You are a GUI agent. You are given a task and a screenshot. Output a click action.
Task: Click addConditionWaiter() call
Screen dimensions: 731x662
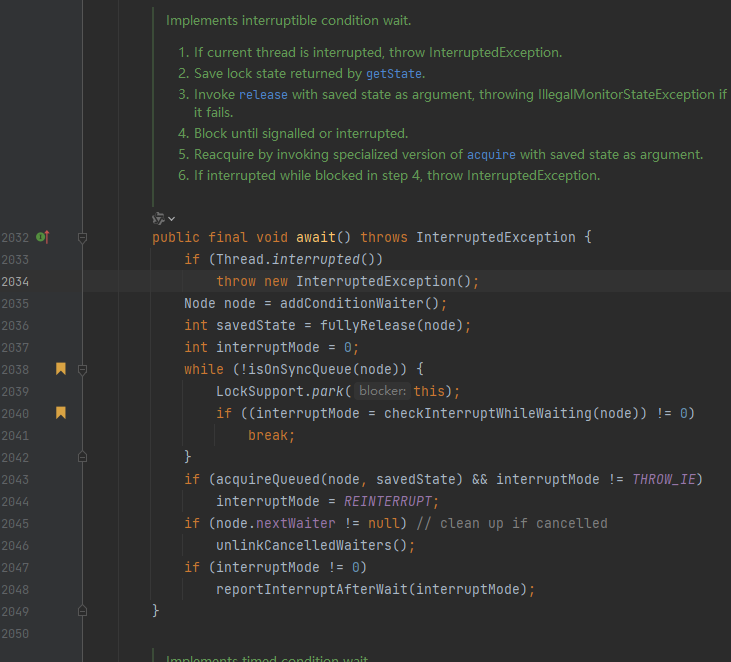point(359,303)
